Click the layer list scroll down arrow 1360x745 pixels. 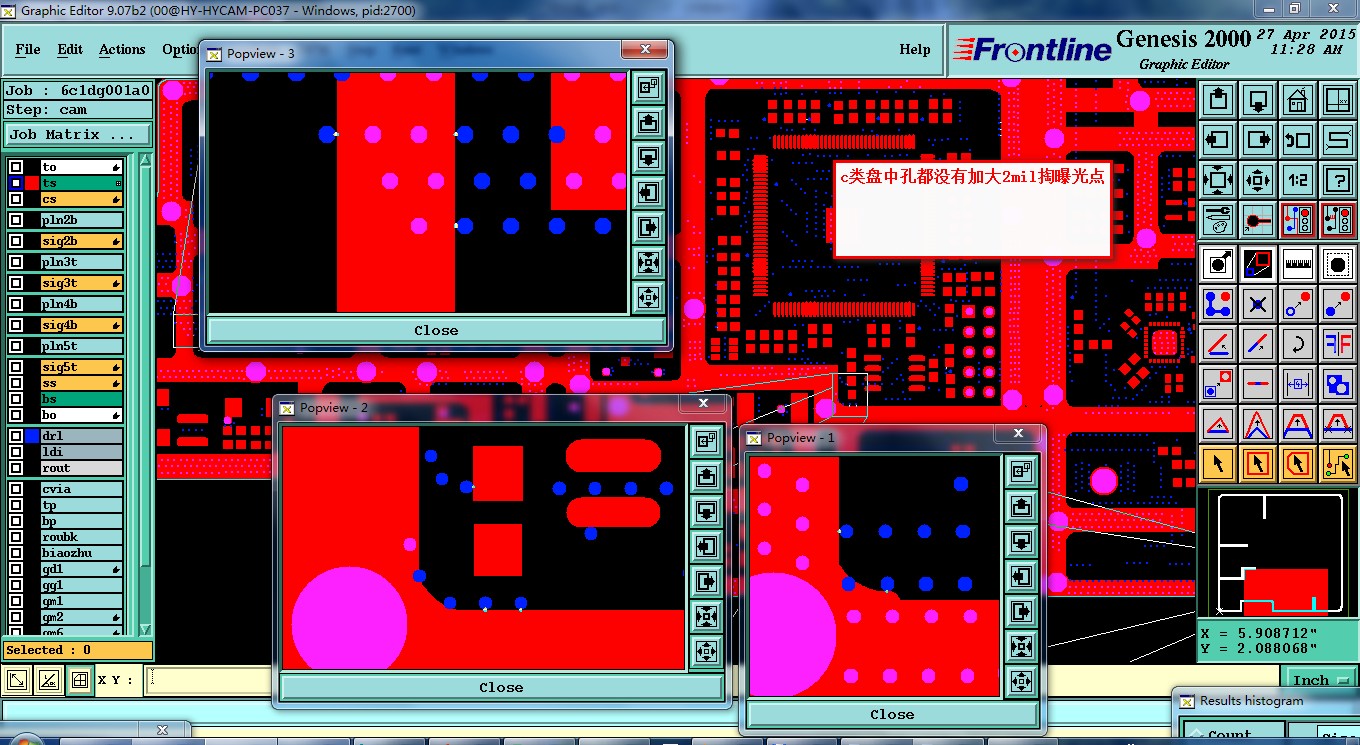pos(145,629)
